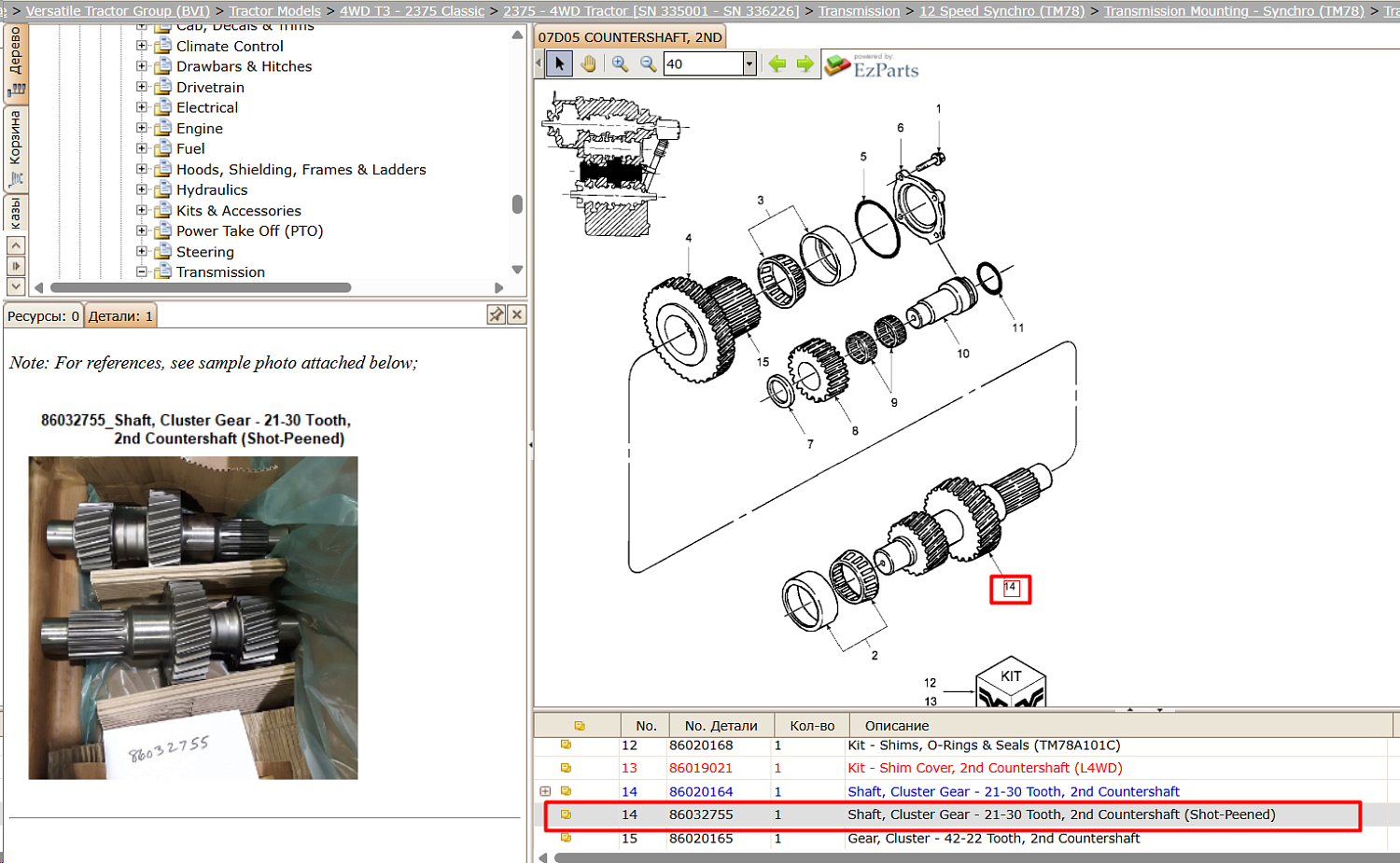The image size is (1400, 863).
Task: Open Versatile Tractor Group (BVI) breadcrumb
Action: (x=118, y=11)
